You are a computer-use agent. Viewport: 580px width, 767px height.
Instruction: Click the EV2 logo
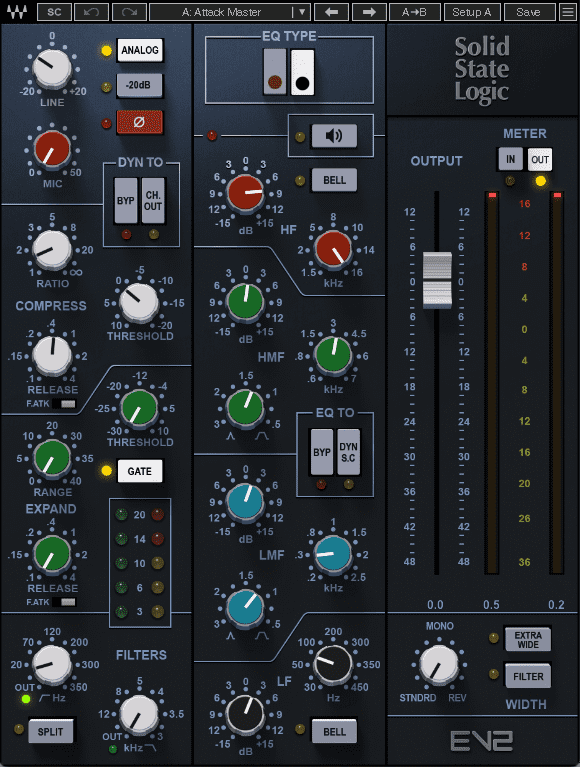click(481, 741)
